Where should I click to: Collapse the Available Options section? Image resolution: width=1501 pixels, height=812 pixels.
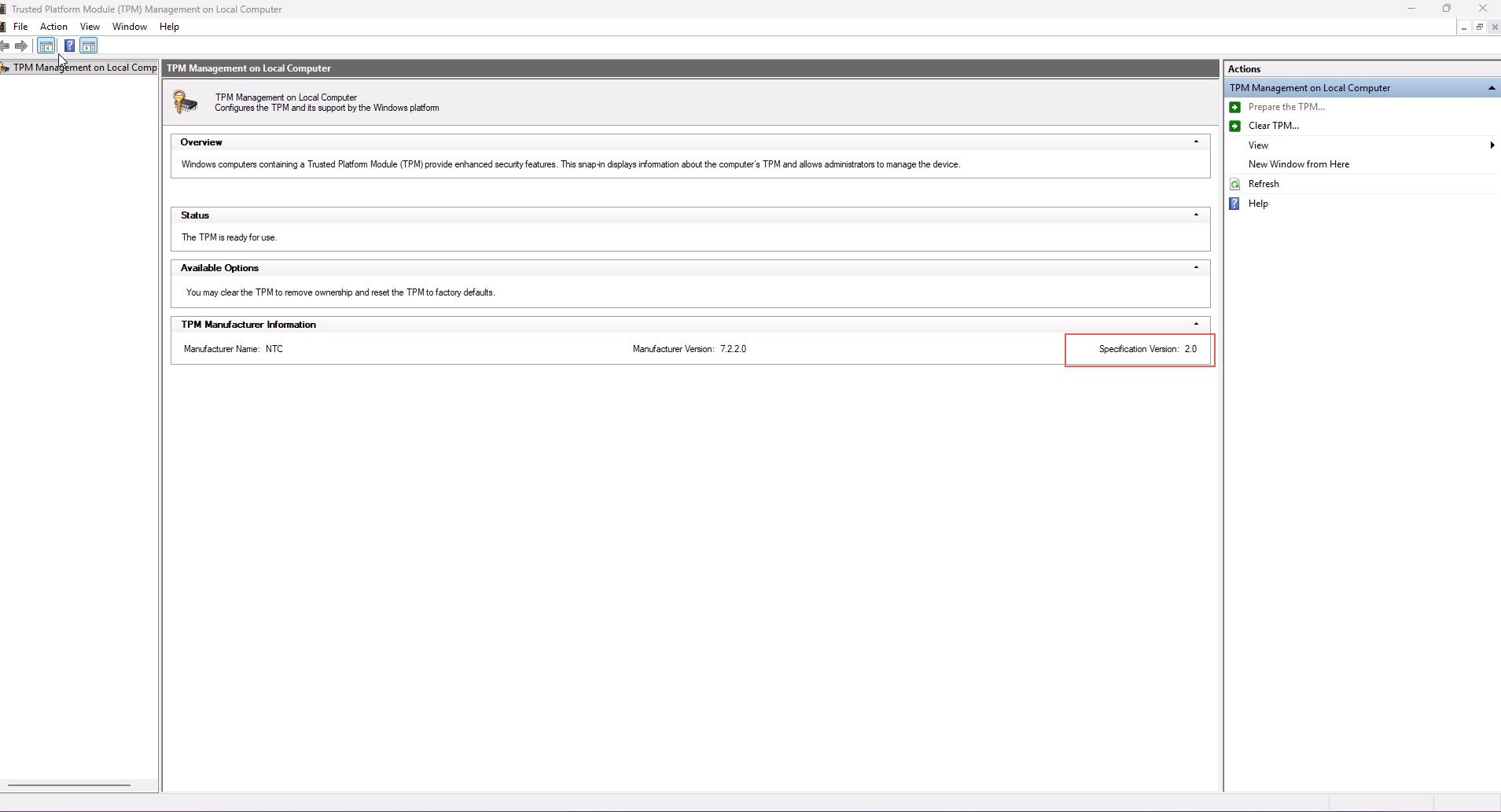tap(1196, 268)
